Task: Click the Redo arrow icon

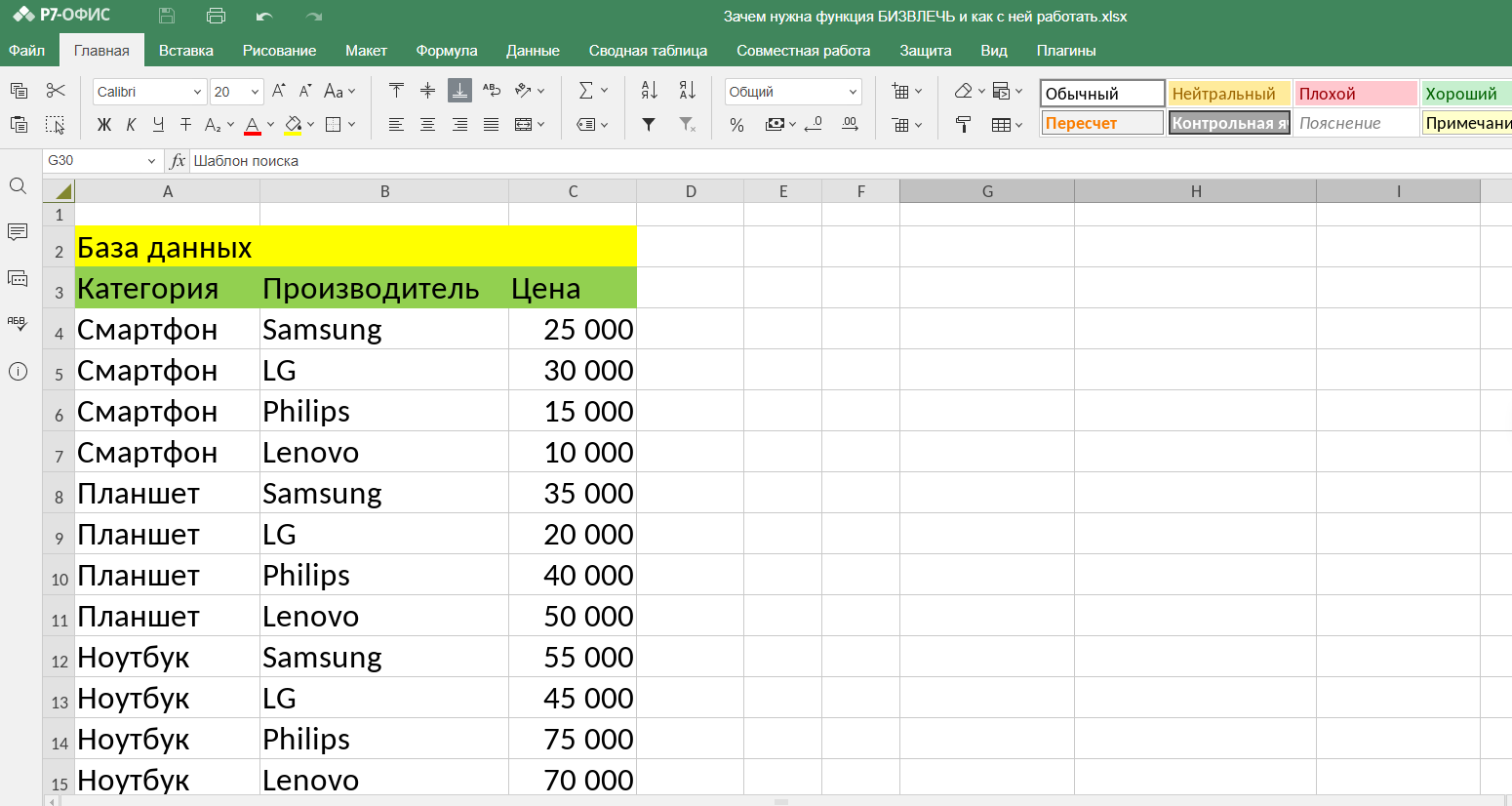Action: [313, 16]
